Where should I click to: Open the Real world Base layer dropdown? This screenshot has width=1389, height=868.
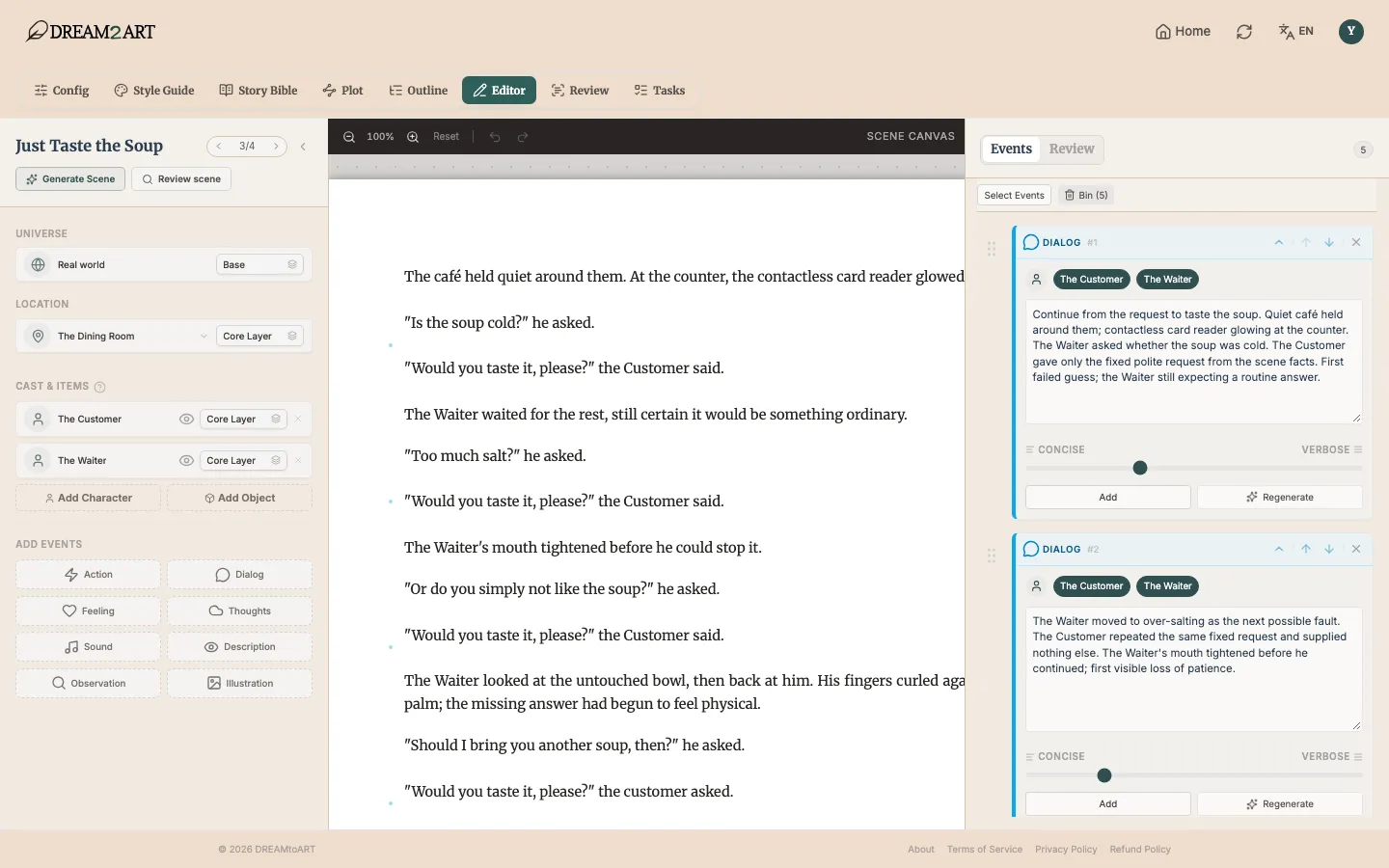(x=259, y=264)
